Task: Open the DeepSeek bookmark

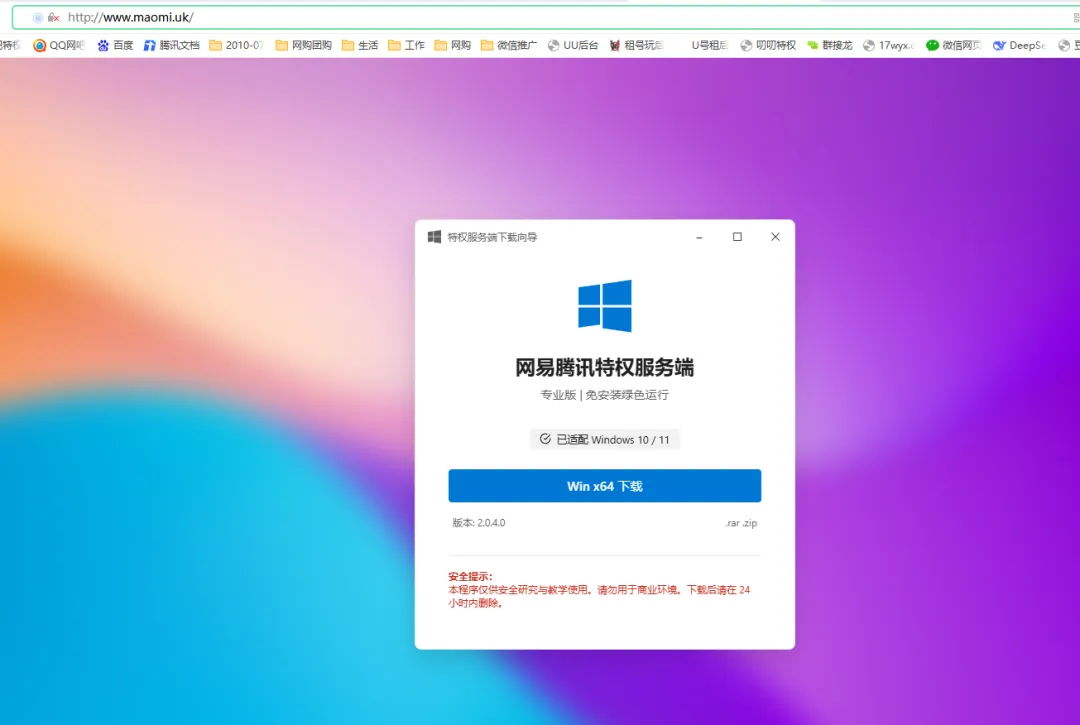Action: point(1019,45)
